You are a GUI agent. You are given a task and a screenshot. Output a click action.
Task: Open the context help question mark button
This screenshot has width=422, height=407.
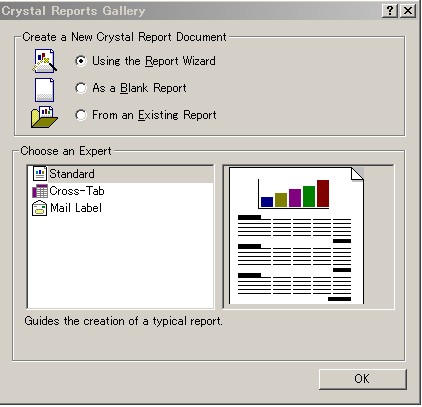coord(390,11)
